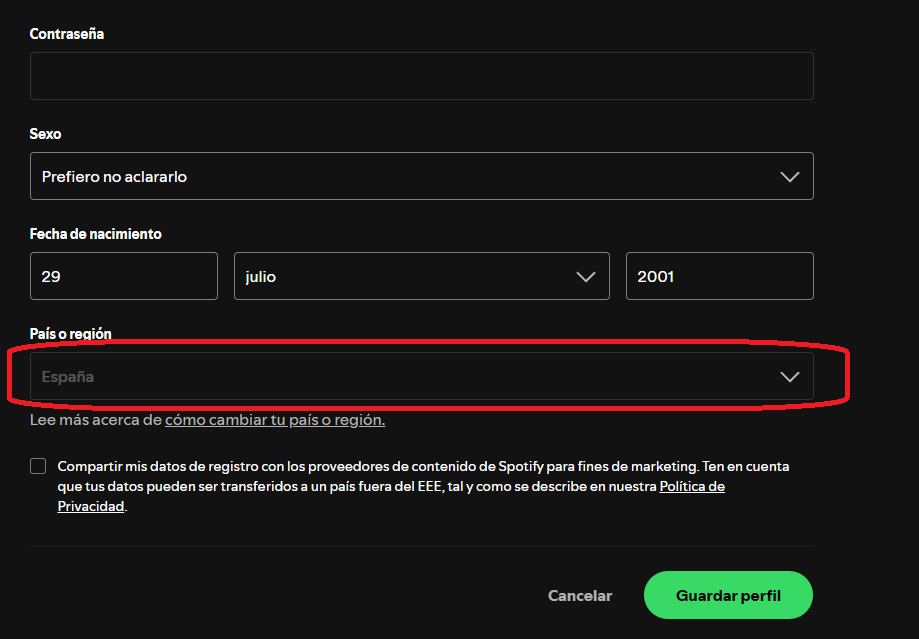Open the "cómo cambiar tu país o región" link
Image resolution: width=919 pixels, height=639 pixels.
pyautogui.click(x=276, y=419)
